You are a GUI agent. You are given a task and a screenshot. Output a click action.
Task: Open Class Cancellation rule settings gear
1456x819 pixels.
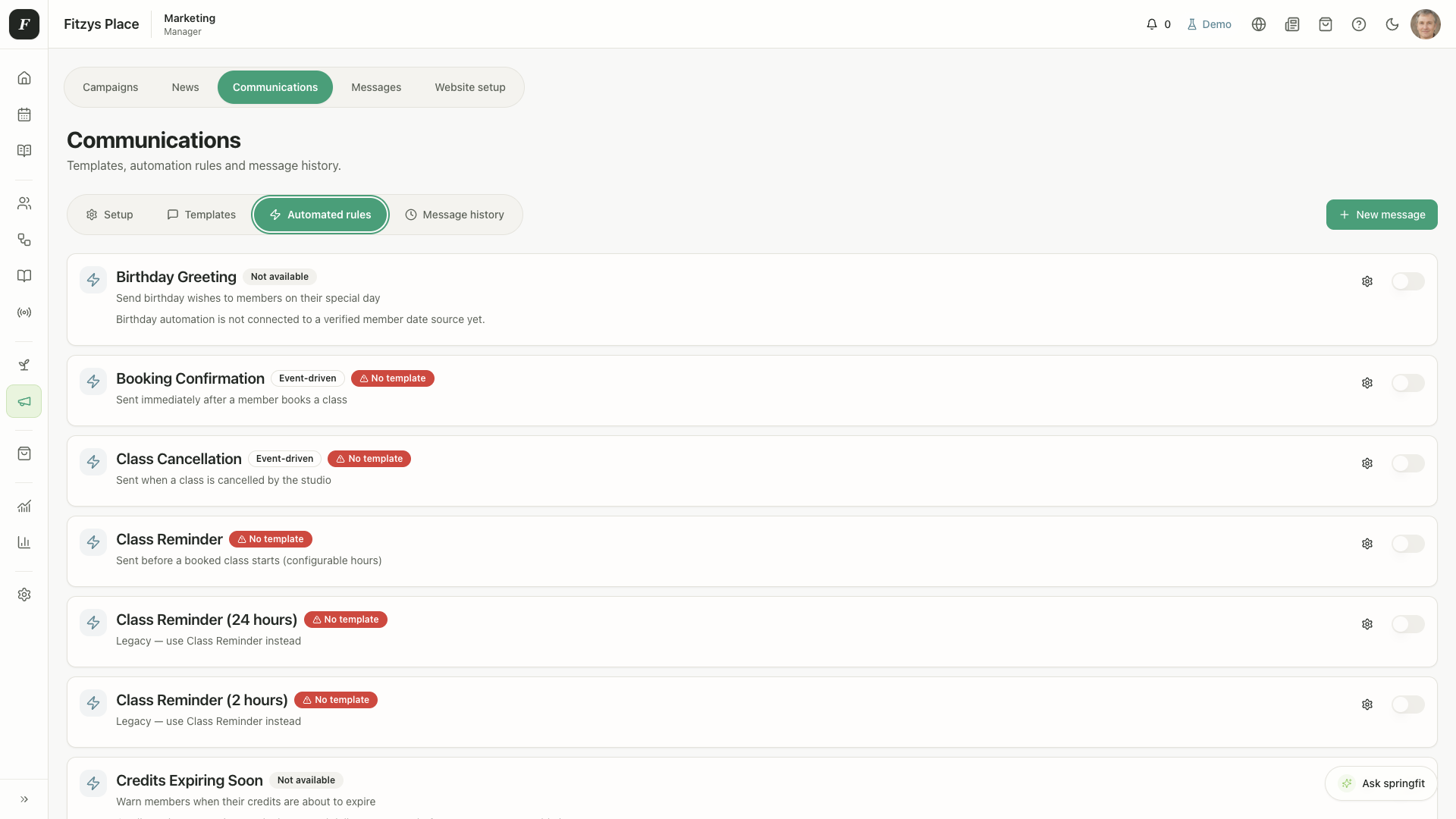point(1367,463)
